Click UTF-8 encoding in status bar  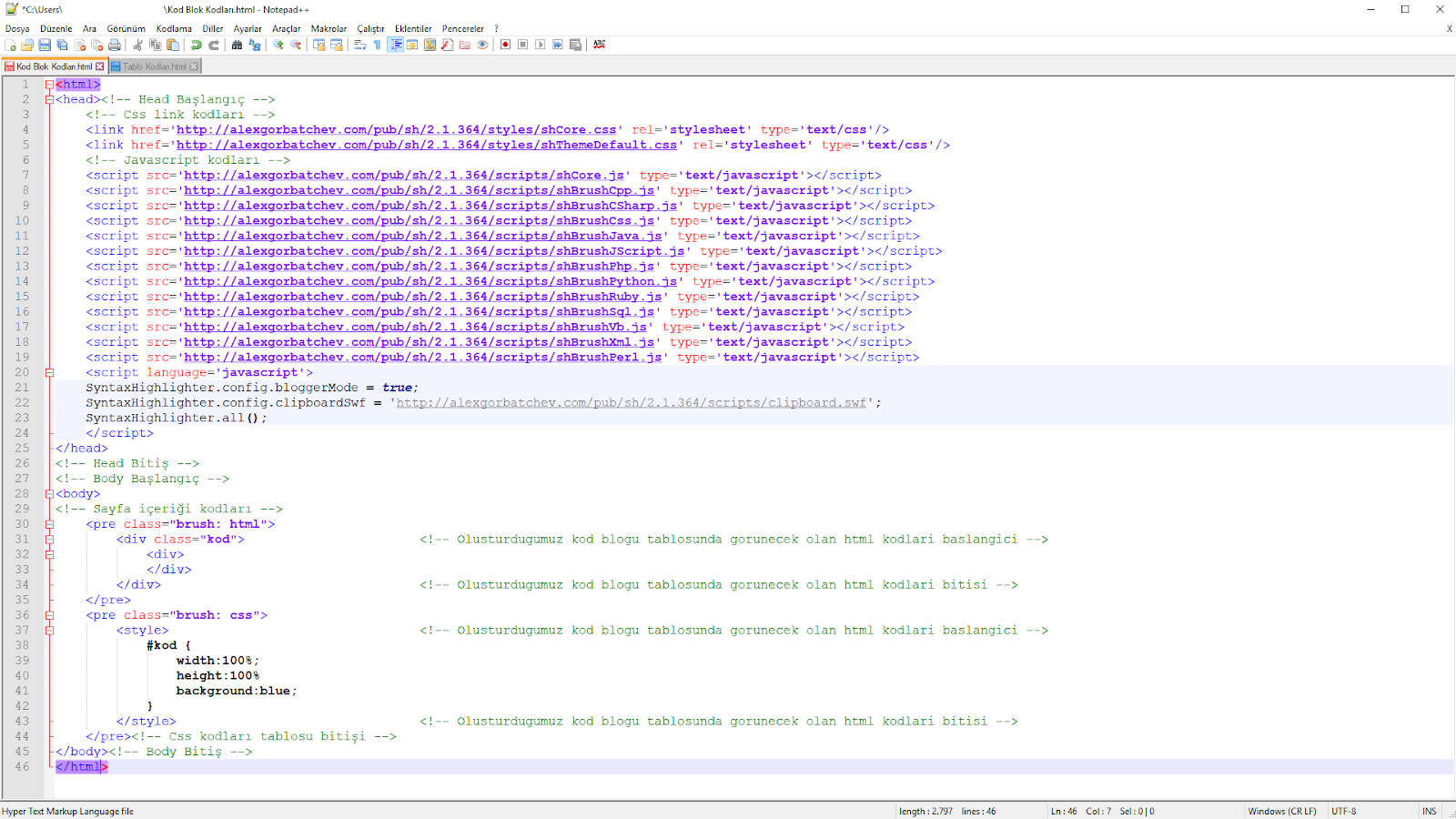point(1344,811)
